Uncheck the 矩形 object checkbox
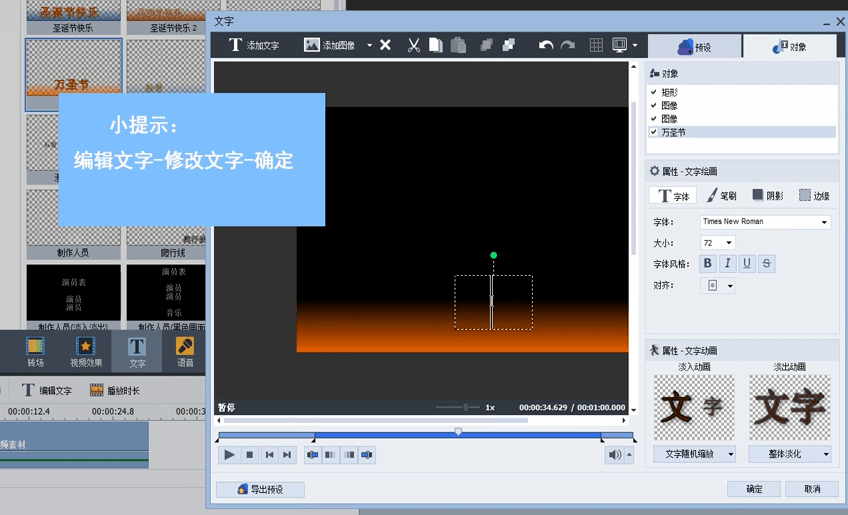The width and height of the screenshot is (848, 515). click(x=654, y=92)
